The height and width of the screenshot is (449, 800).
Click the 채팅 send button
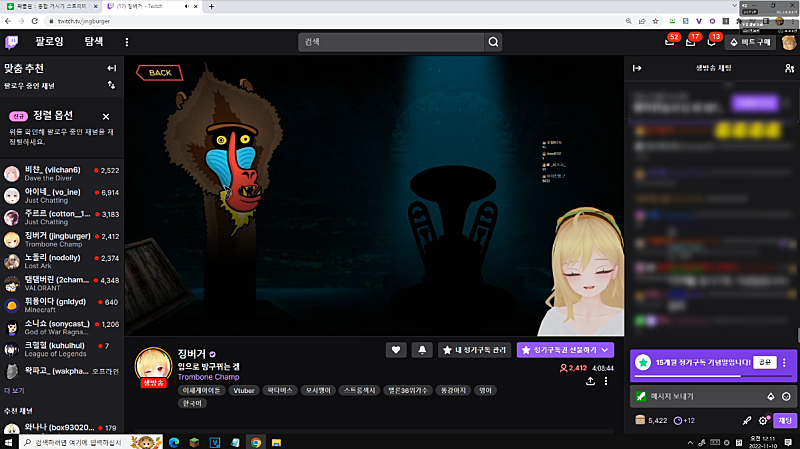coord(785,421)
